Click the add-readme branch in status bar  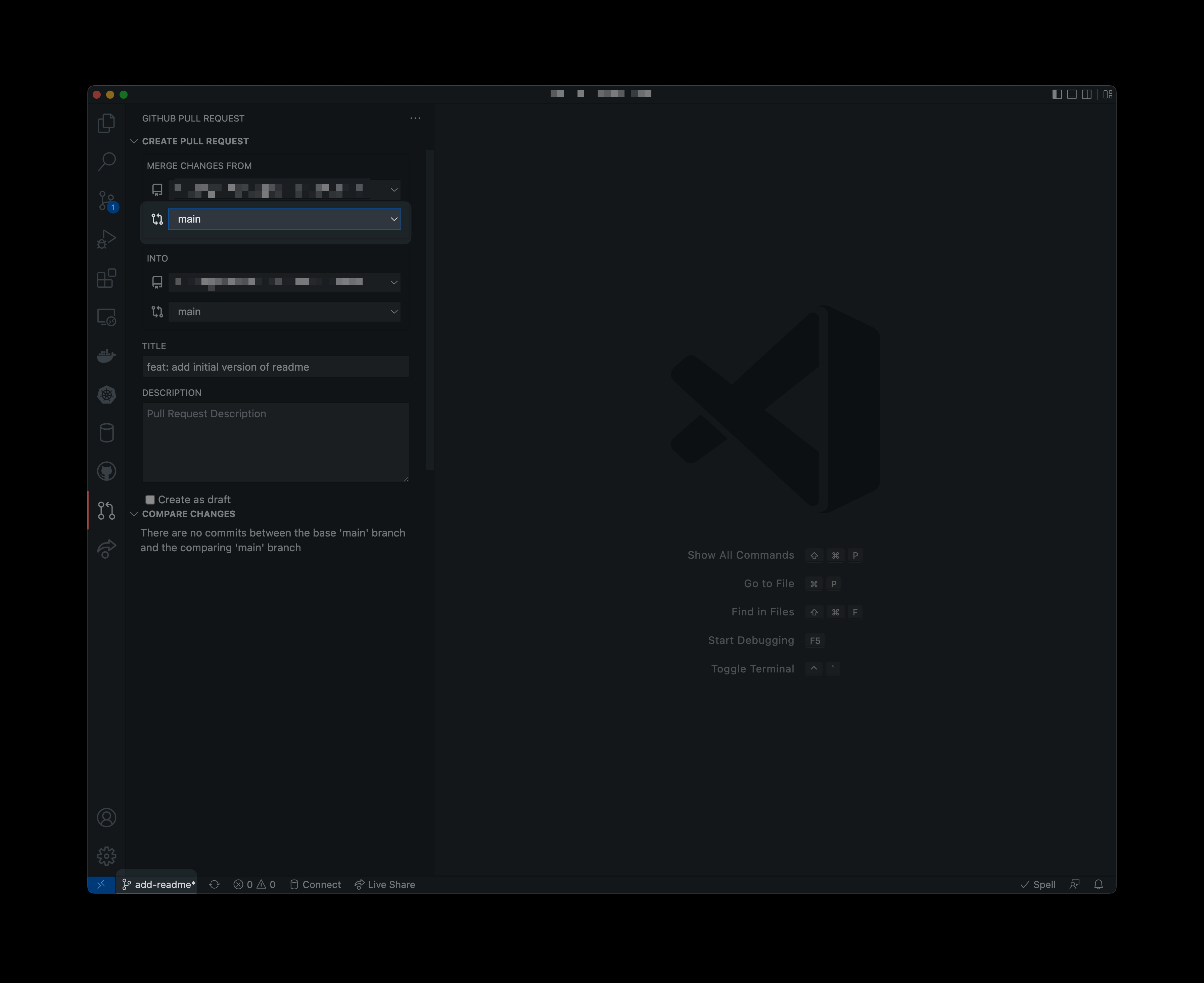pos(159,885)
